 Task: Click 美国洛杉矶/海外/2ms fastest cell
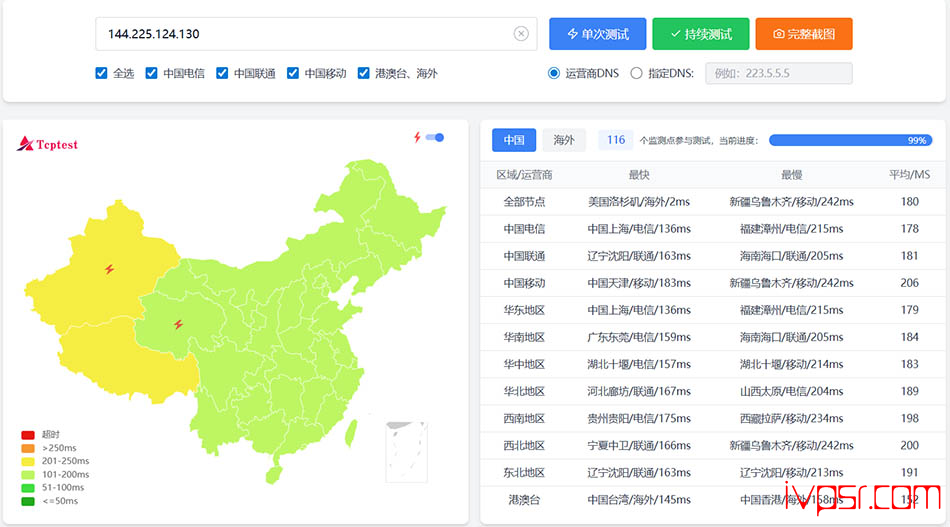[x=639, y=202]
